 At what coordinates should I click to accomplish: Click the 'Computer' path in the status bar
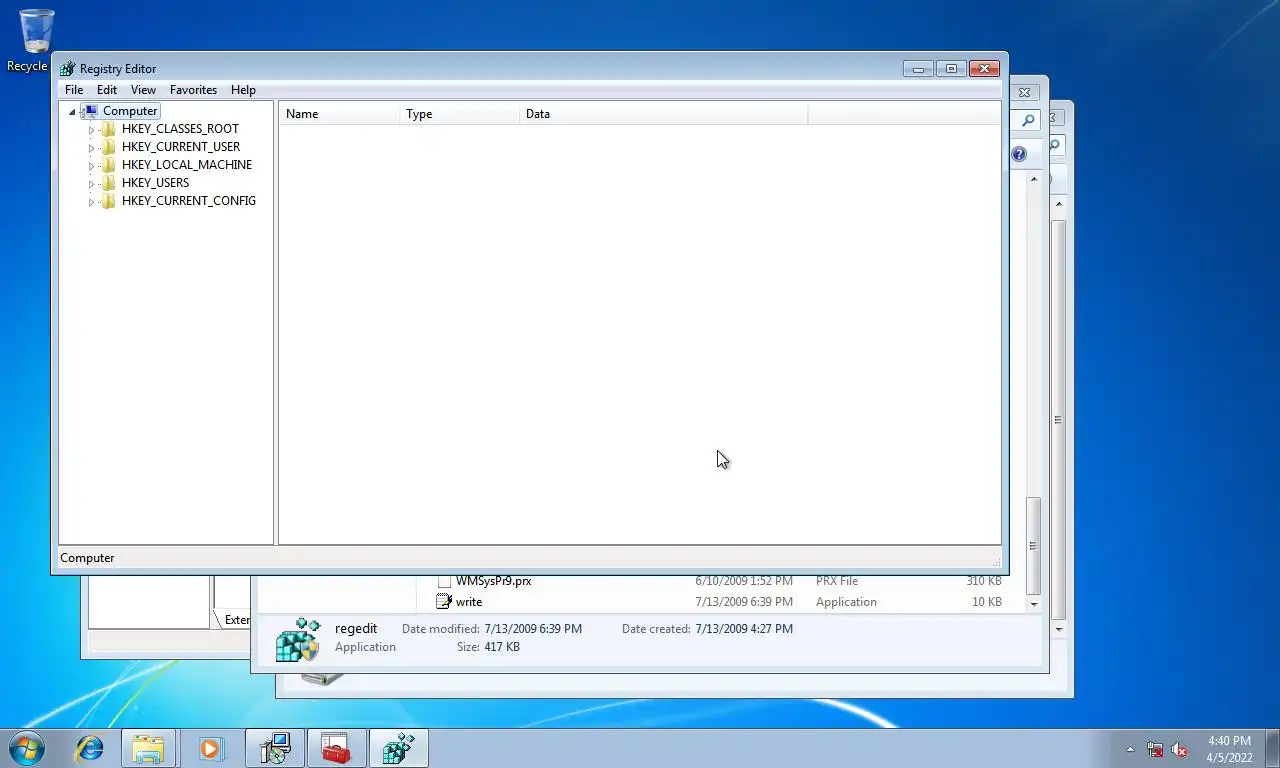(x=87, y=558)
